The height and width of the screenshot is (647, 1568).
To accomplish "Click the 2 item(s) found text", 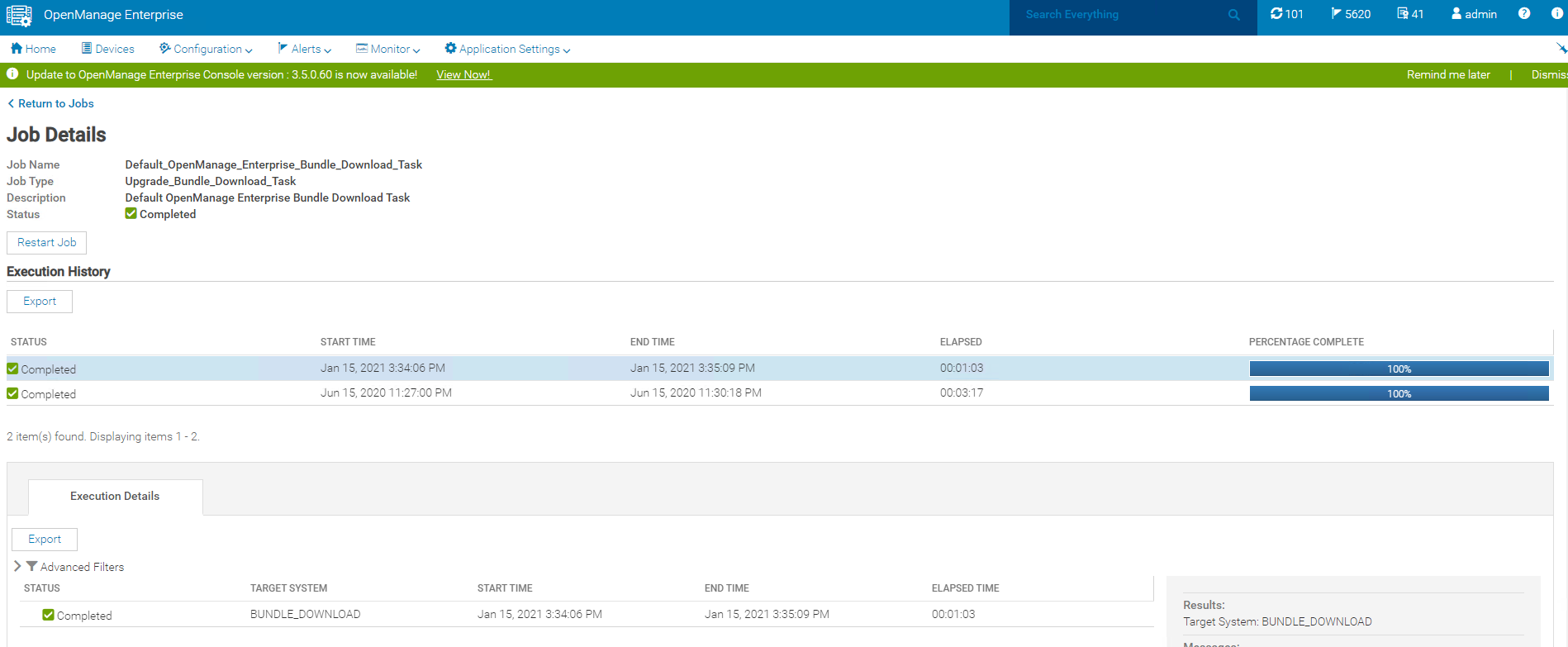I will tap(103, 436).
